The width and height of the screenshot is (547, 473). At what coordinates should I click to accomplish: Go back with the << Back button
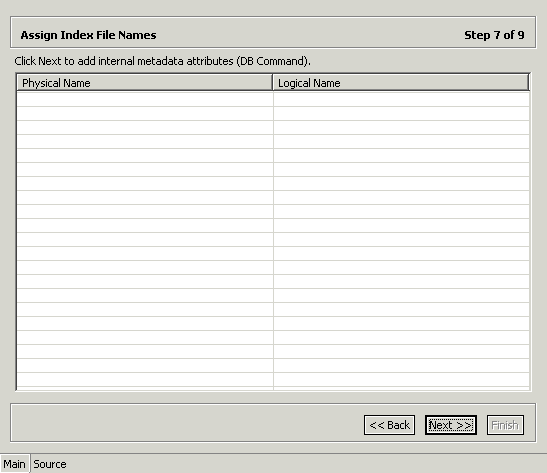tap(389, 425)
